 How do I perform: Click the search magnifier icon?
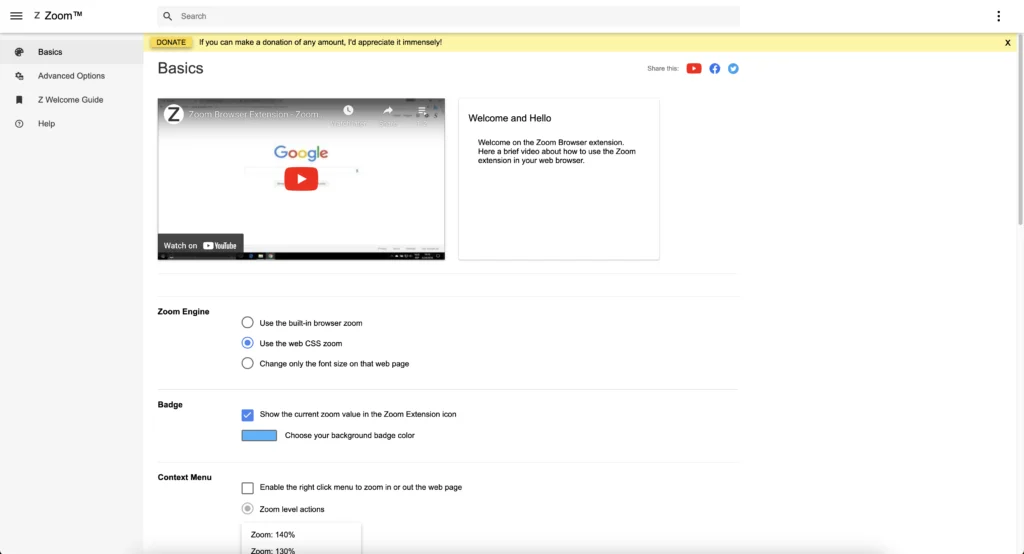click(x=168, y=16)
